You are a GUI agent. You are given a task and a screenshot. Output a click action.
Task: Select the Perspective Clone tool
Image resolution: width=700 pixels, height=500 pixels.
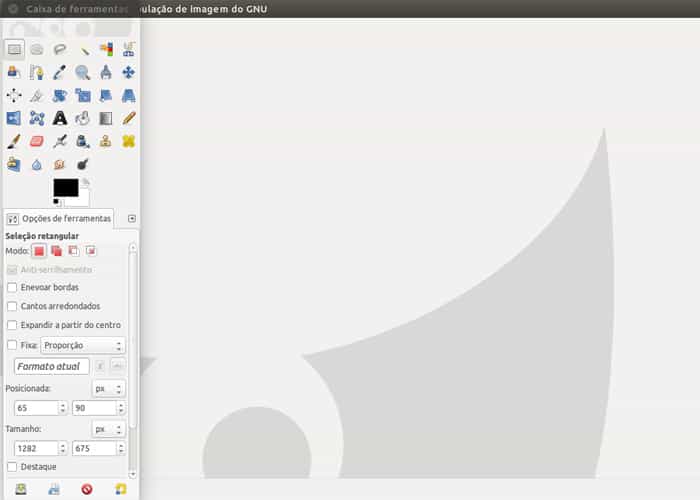(x=14, y=165)
